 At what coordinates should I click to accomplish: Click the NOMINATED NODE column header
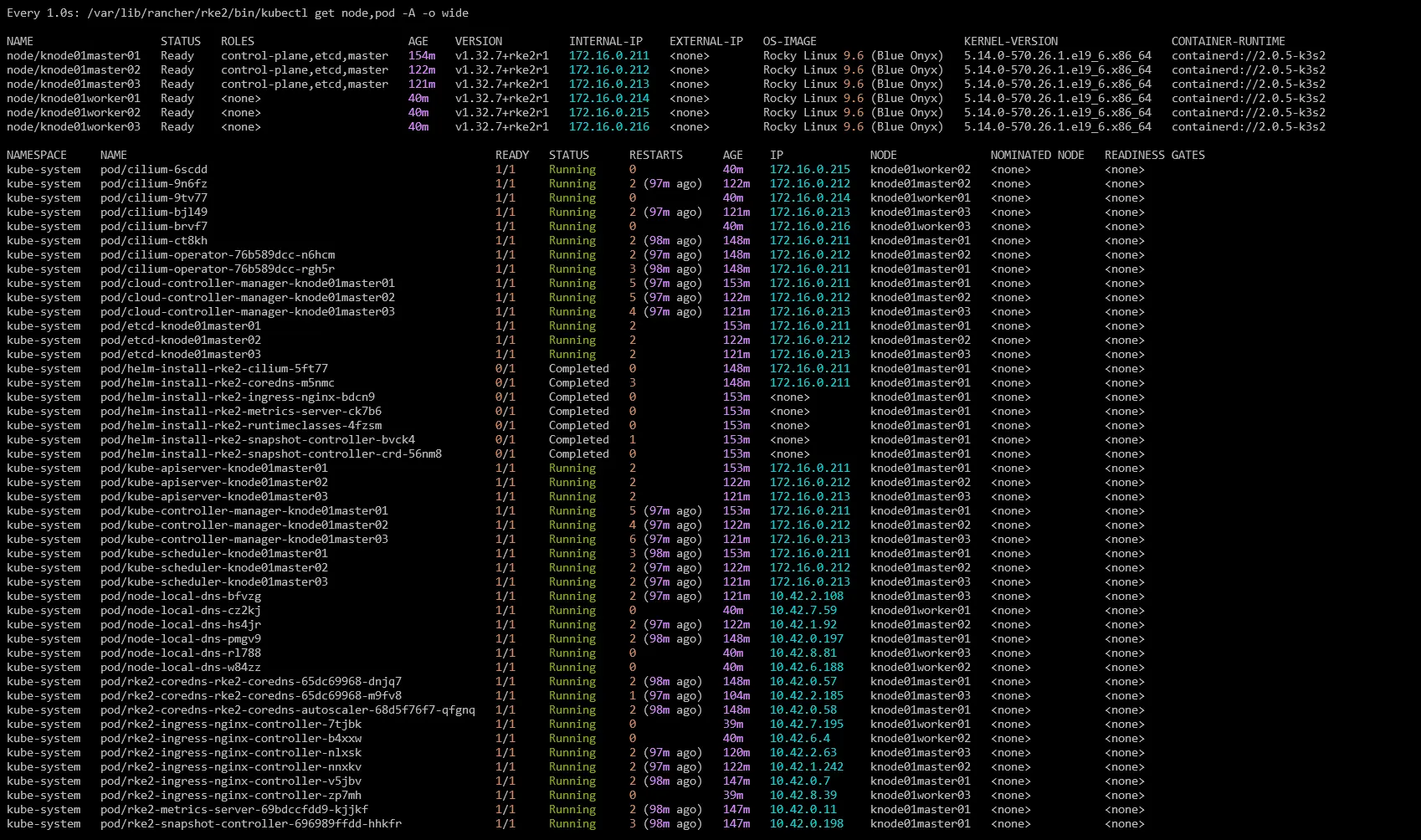tap(1038, 155)
